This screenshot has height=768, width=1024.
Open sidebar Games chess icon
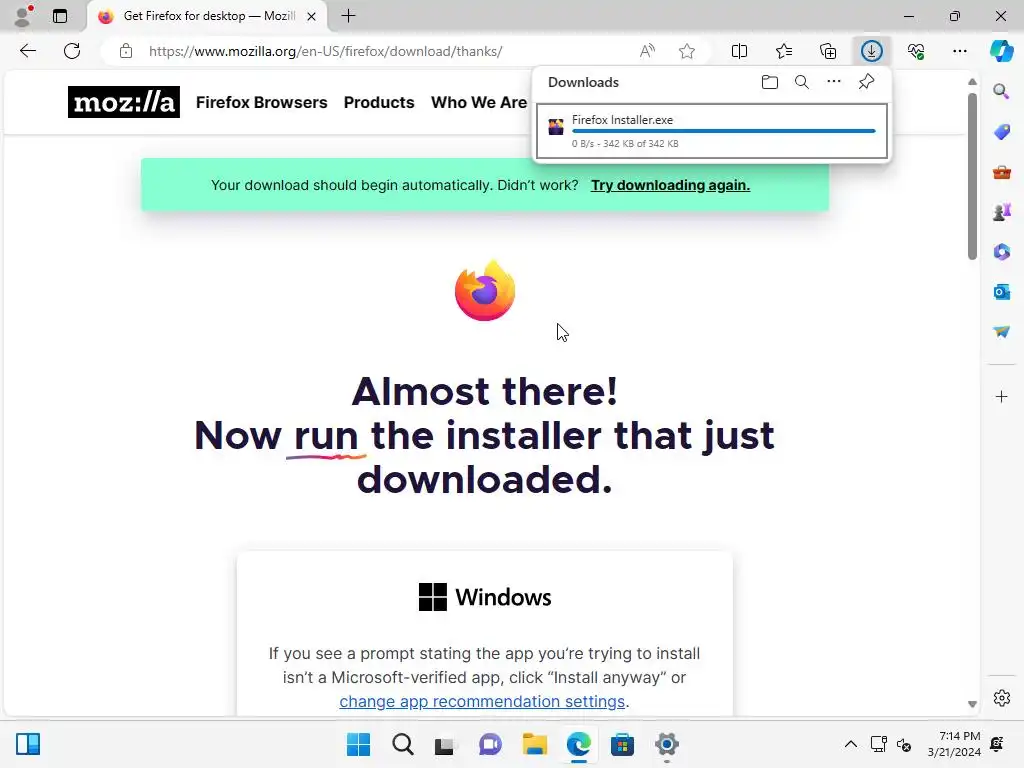(1001, 212)
